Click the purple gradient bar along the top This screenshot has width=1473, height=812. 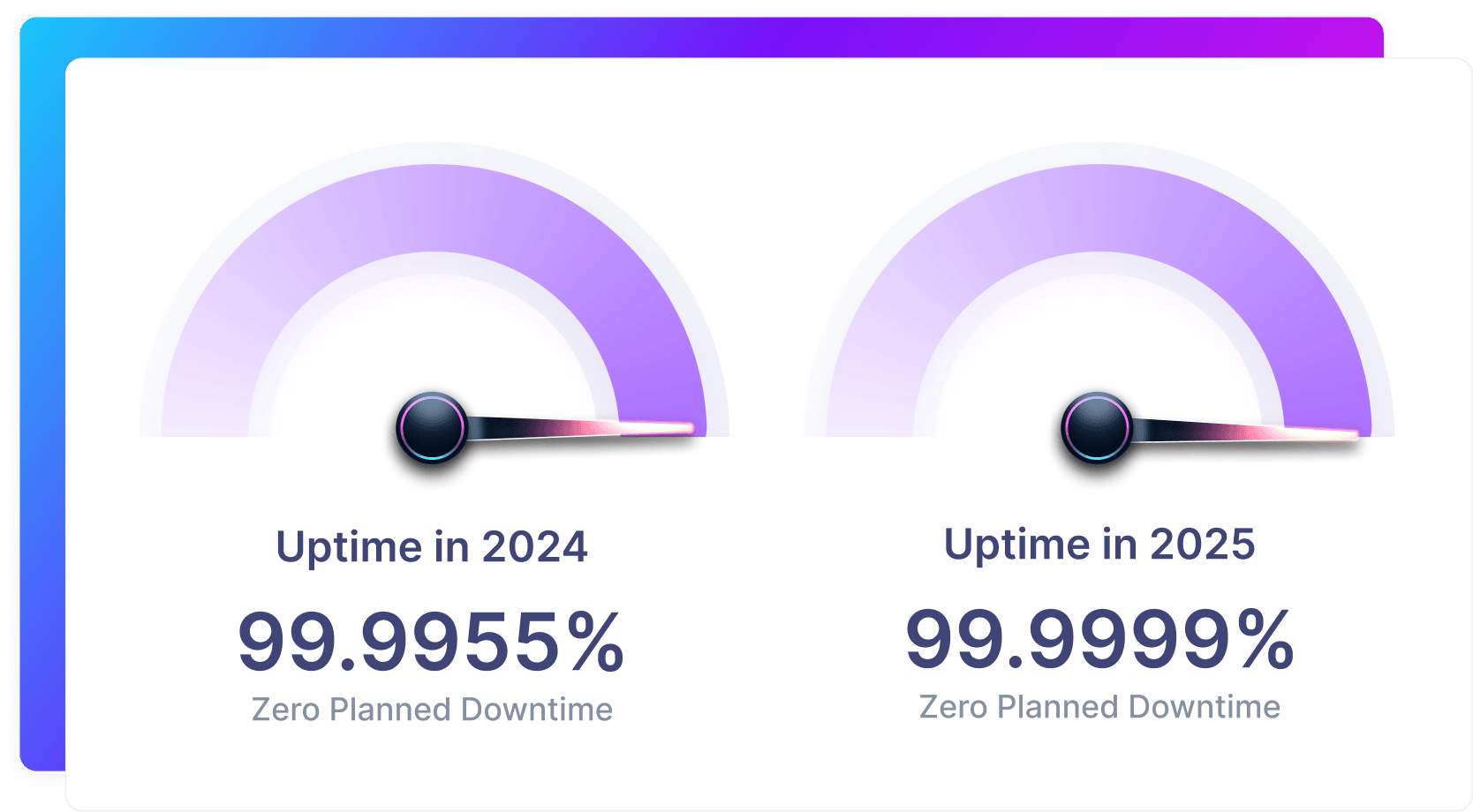coord(706,37)
